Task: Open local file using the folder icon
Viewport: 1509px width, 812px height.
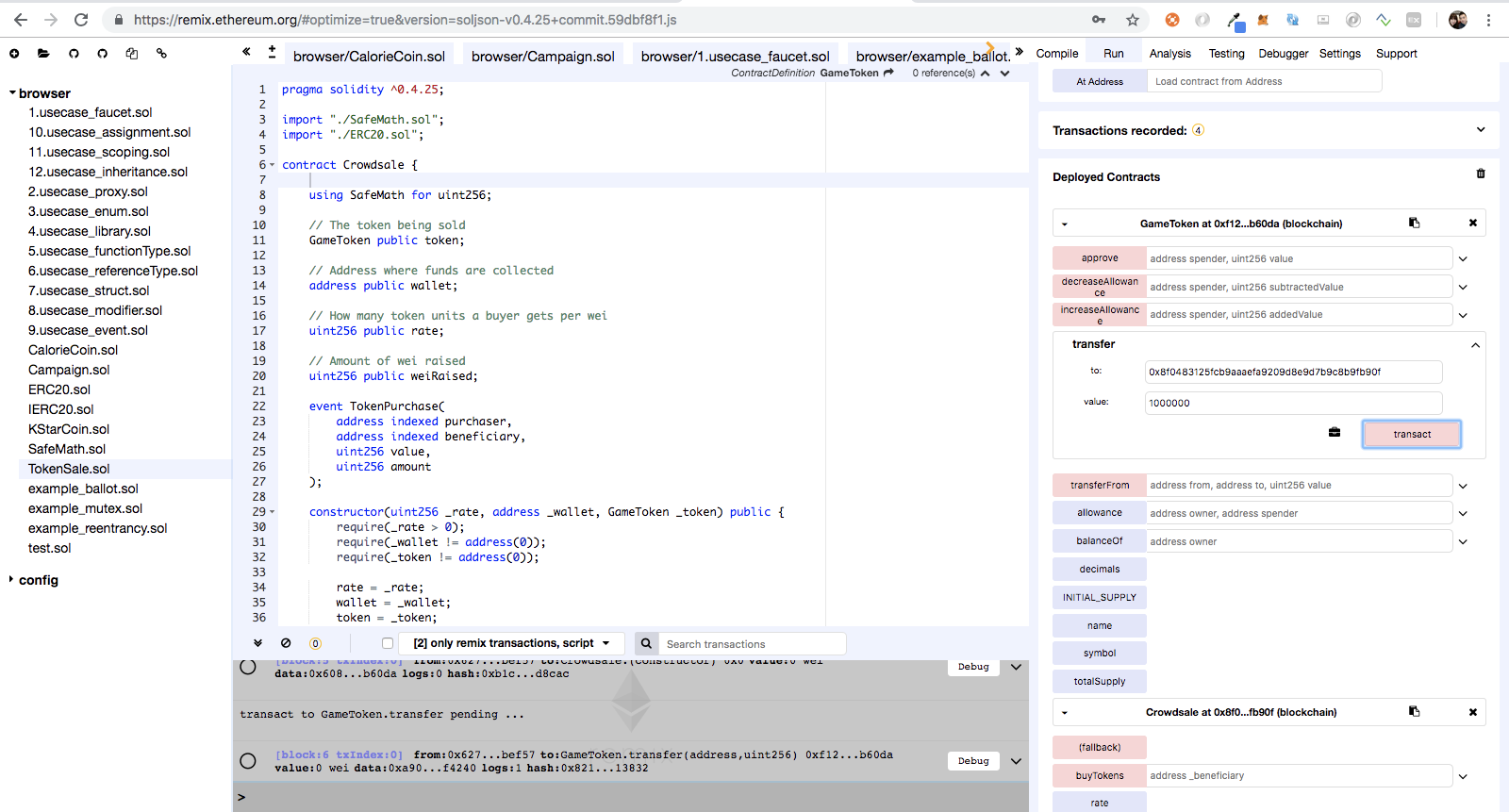Action: click(x=43, y=54)
